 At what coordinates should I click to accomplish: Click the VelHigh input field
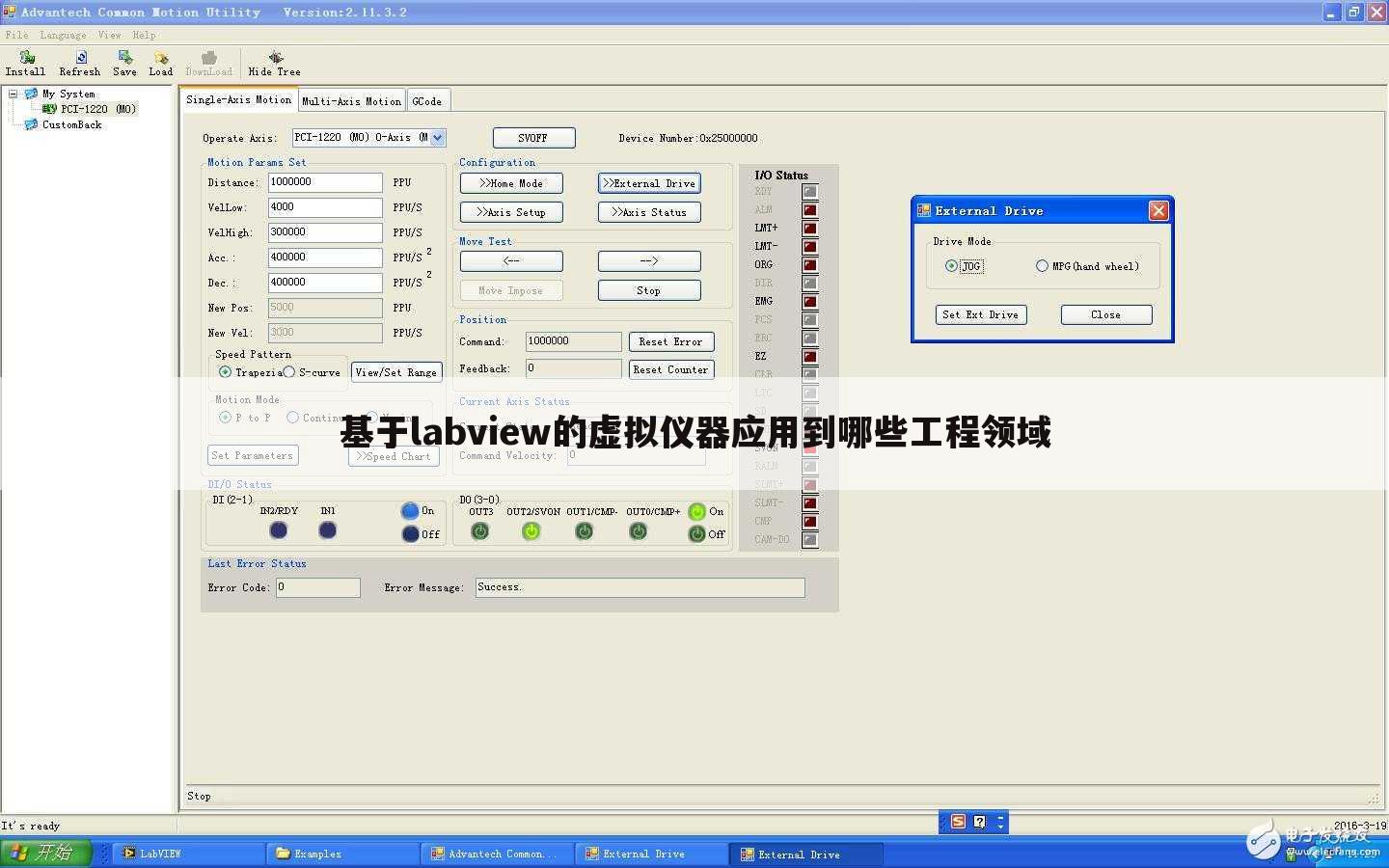(x=325, y=232)
